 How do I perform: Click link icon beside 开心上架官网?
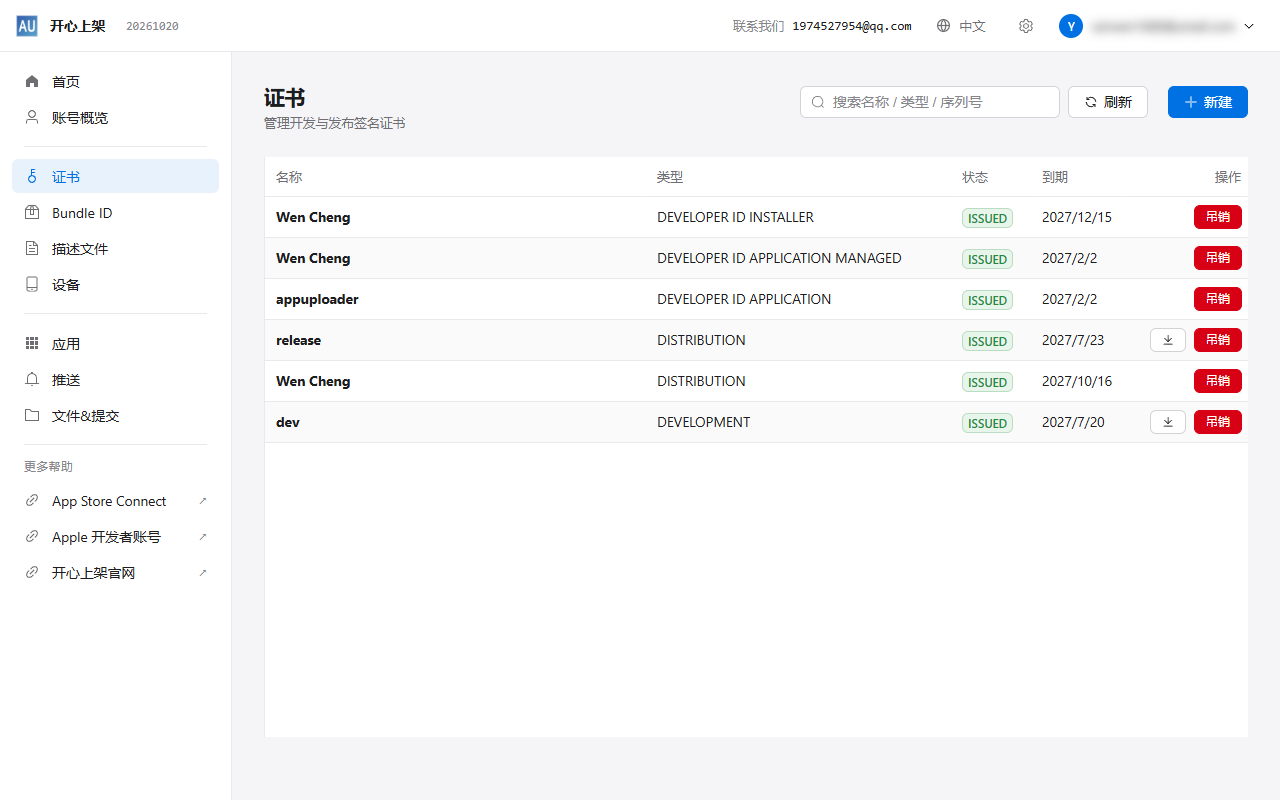[x=32, y=573]
